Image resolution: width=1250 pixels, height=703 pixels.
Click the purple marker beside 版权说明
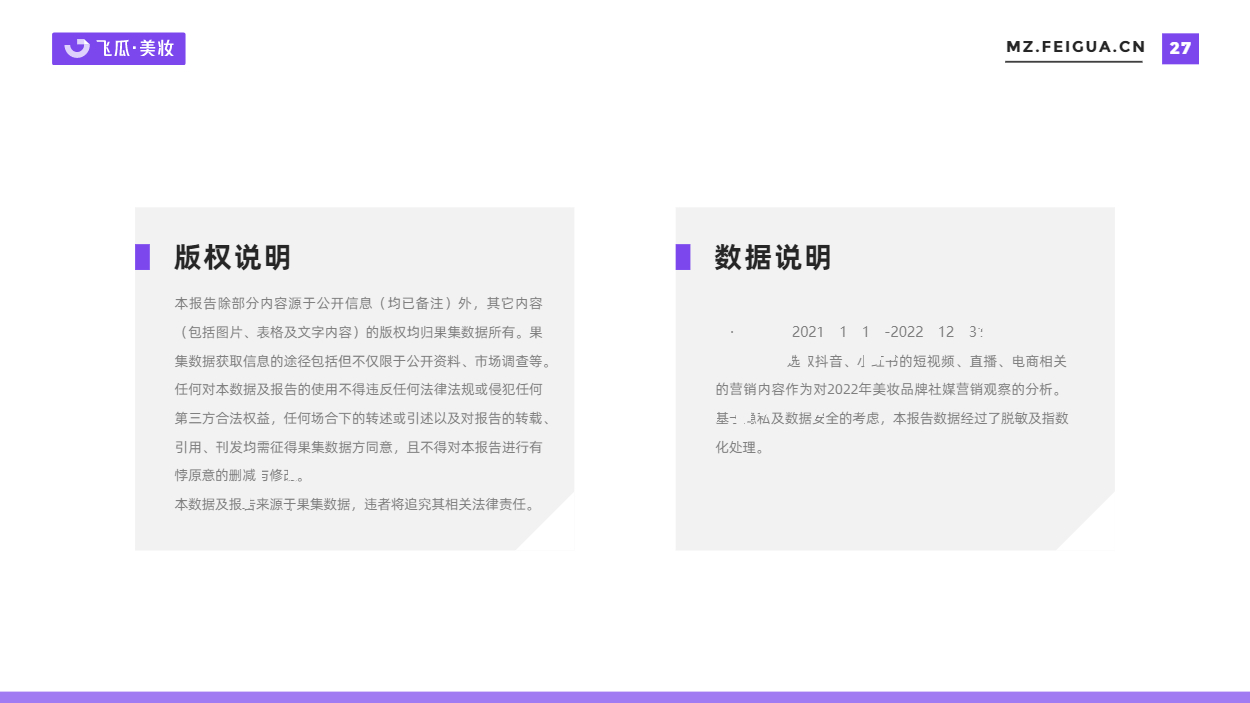point(142,257)
